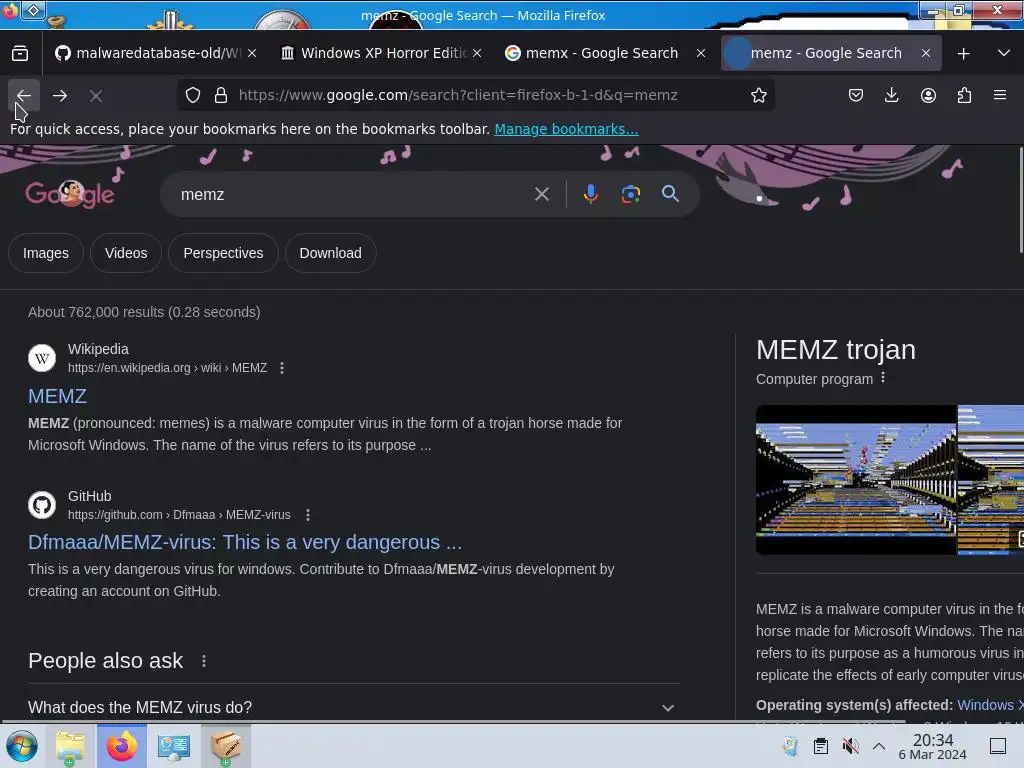1024x768 pixels.
Task: Stop loading the current page
Action: 96,95
